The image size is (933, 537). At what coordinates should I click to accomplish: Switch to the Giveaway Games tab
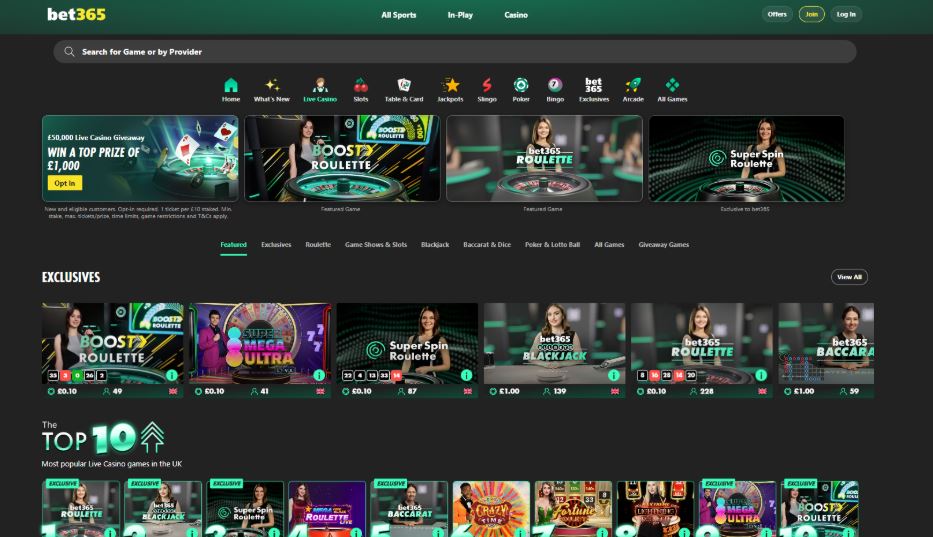pyautogui.click(x=663, y=245)
